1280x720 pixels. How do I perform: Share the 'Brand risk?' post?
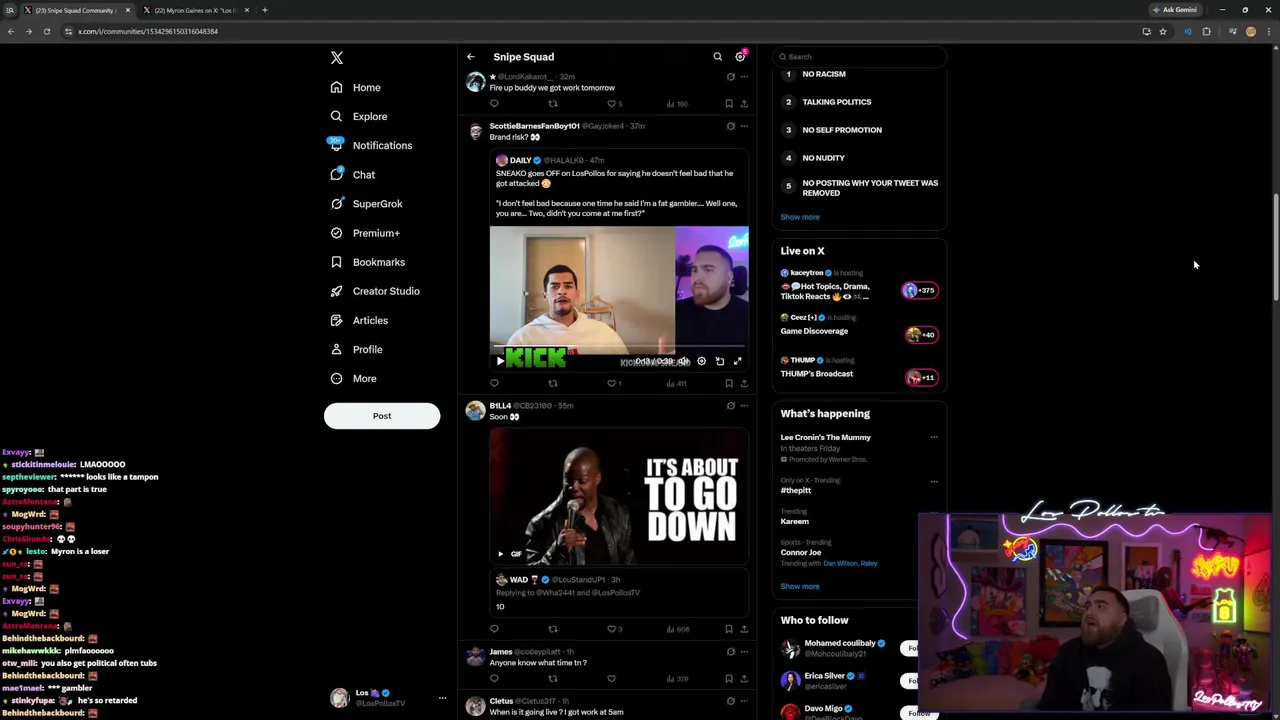[744, 383]
